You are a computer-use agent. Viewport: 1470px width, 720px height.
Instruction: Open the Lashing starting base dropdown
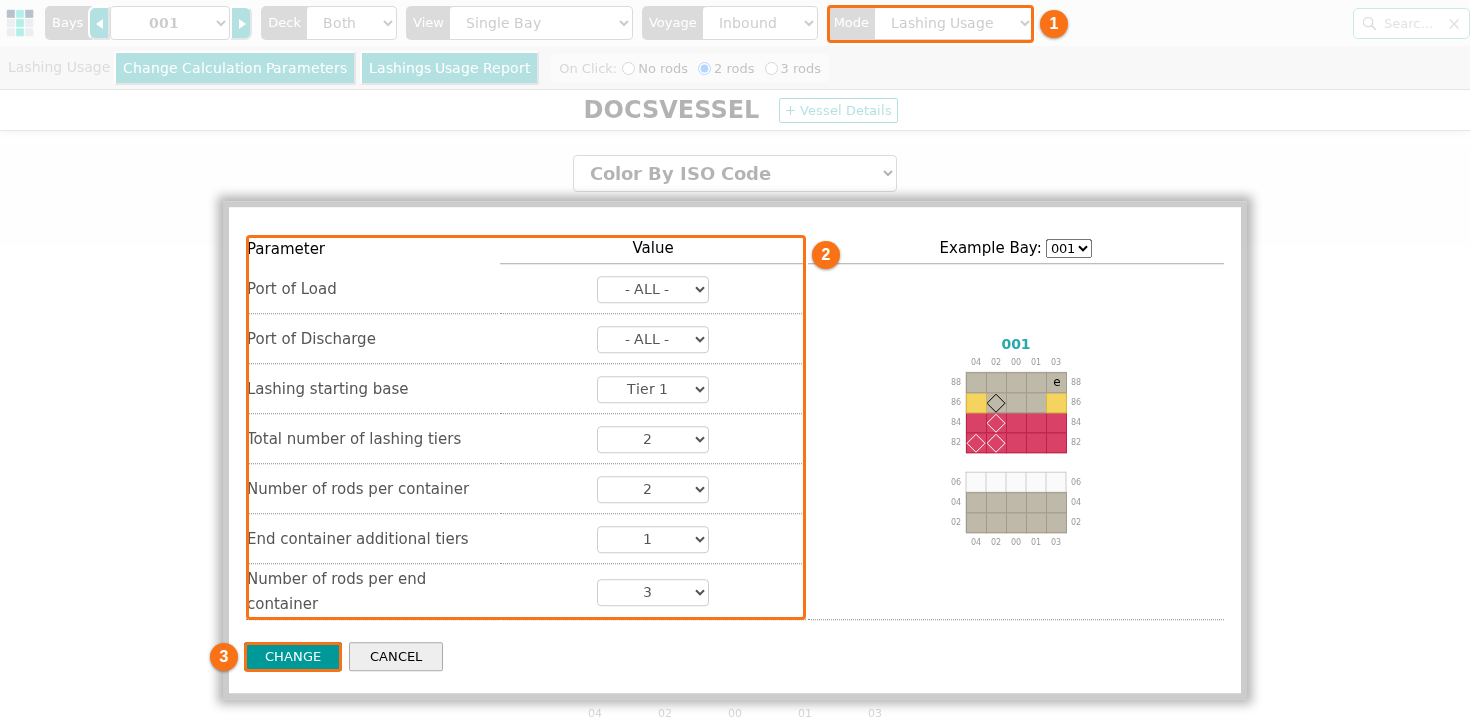tap(653, 389)
